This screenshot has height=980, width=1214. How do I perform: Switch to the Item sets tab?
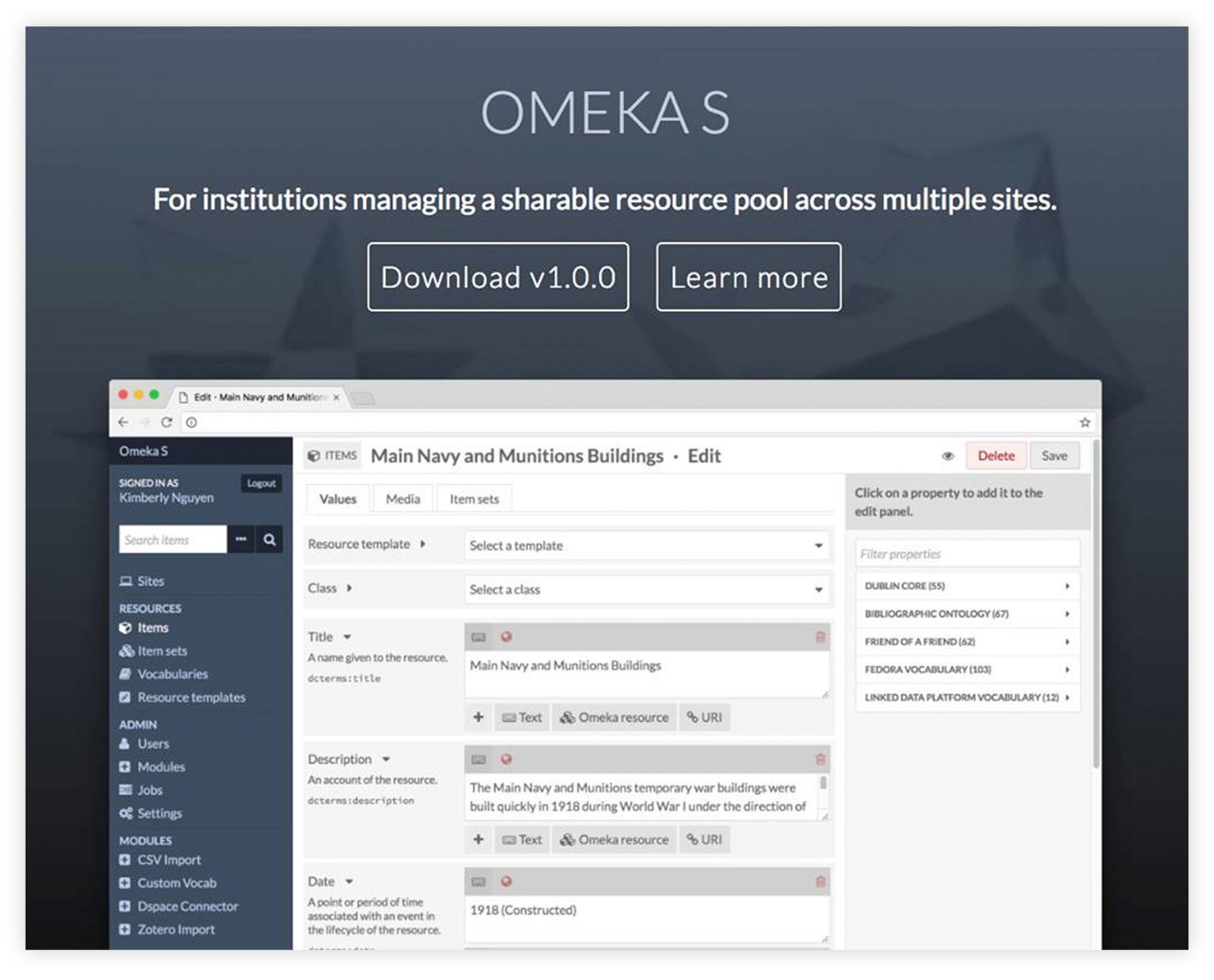click(474, 499)
